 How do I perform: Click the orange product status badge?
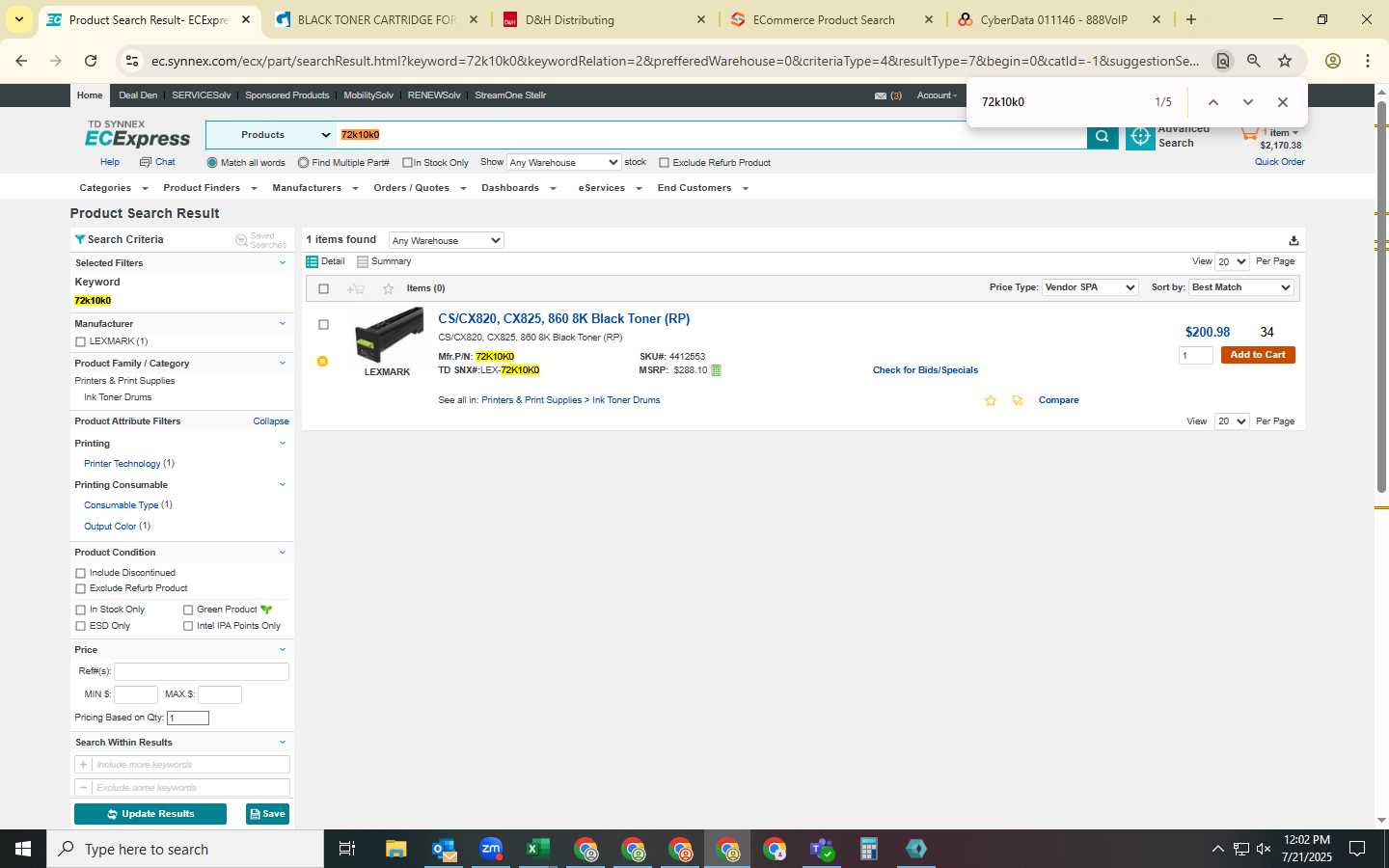click(x=322, y=361)
